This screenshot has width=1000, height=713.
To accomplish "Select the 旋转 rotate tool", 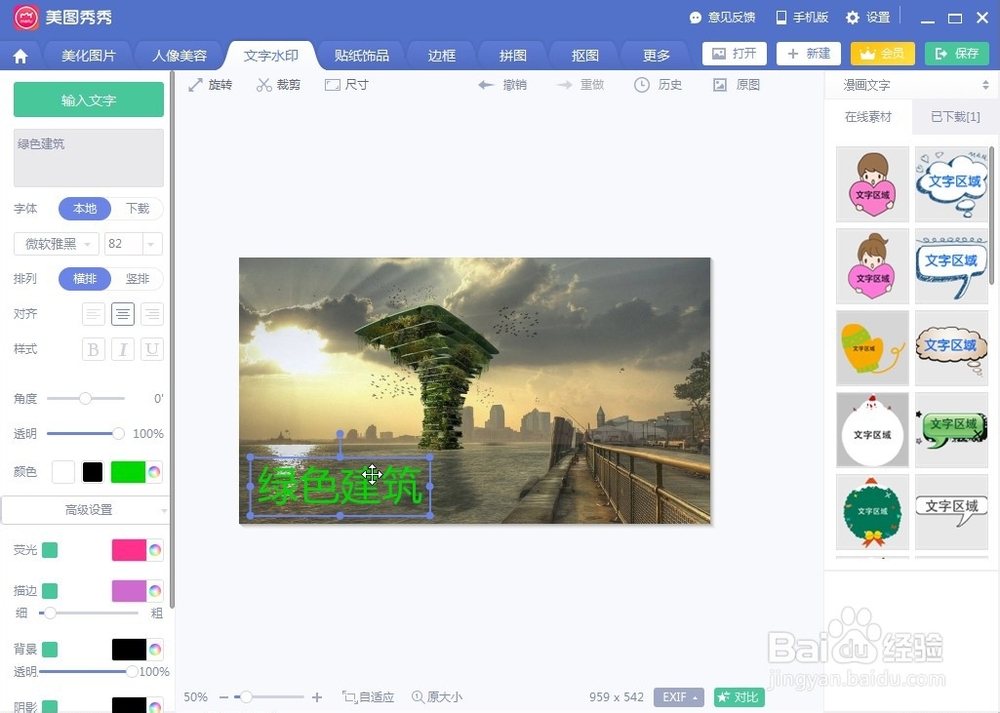I will pyautogui.click(x=210, y=85).
